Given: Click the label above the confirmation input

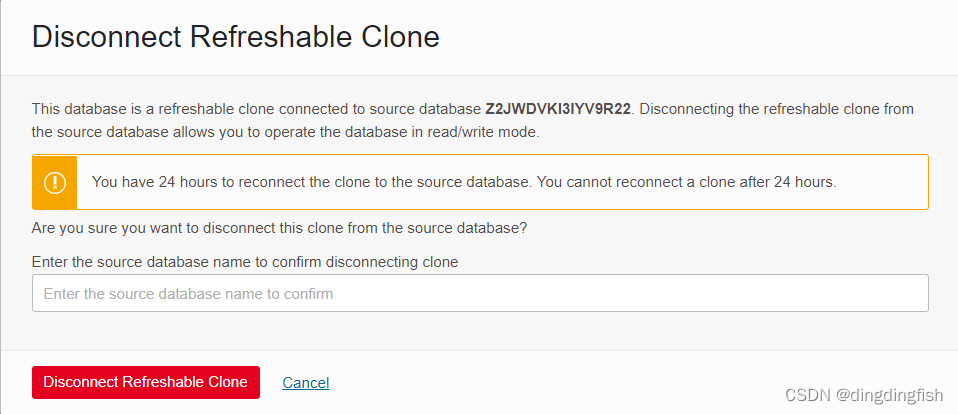Looking at the screenshot, I should pyautogui.click(x=245, y=262).
